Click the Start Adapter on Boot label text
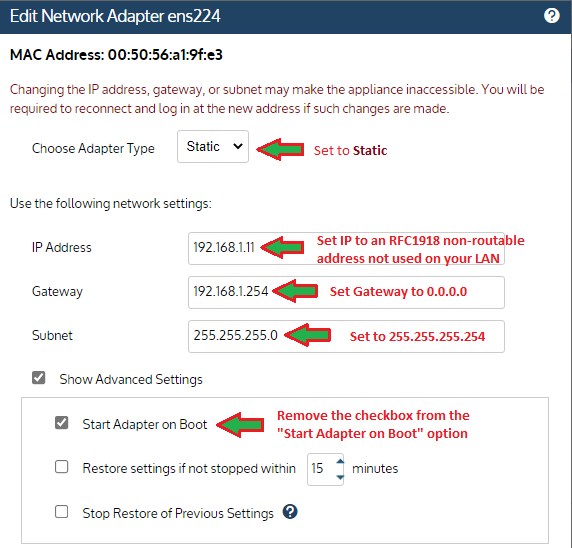The width and height of the screenshot is (572, 548). click(x=144, y=424)
